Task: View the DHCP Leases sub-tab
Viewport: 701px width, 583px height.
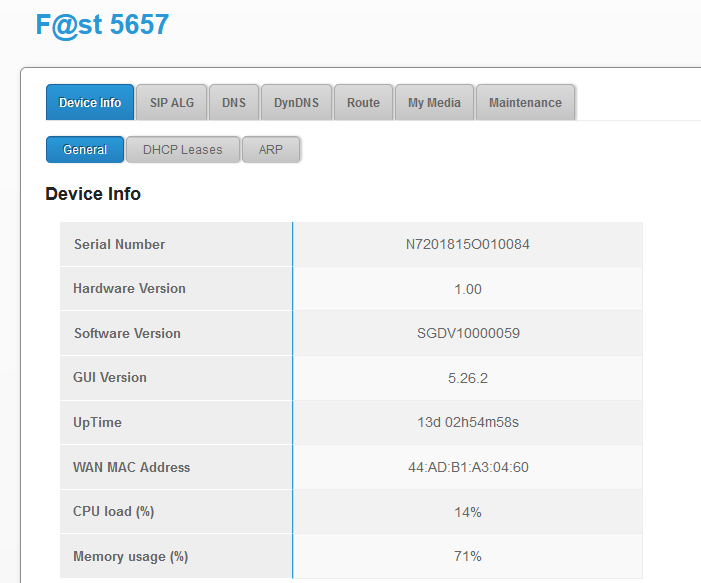Action: click(x=182, y=150)
